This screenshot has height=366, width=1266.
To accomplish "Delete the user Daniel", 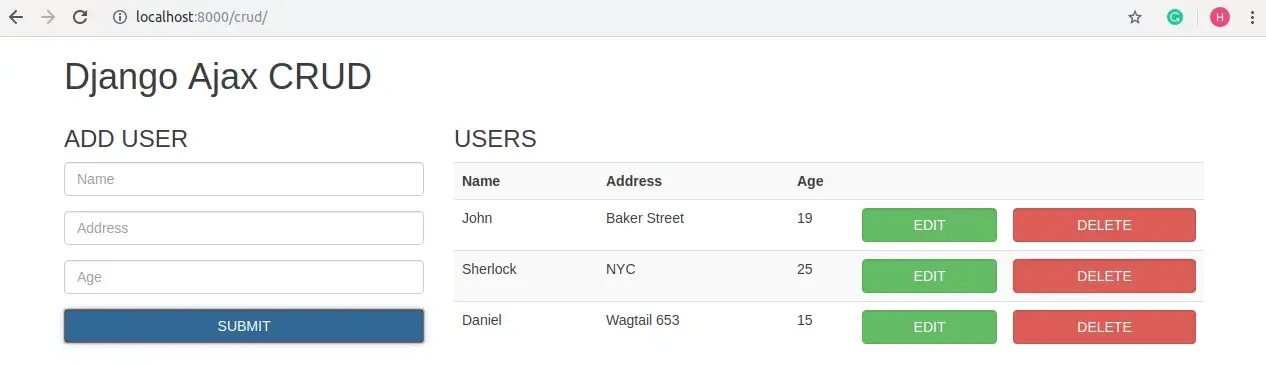I will (x=1104, y=327).
